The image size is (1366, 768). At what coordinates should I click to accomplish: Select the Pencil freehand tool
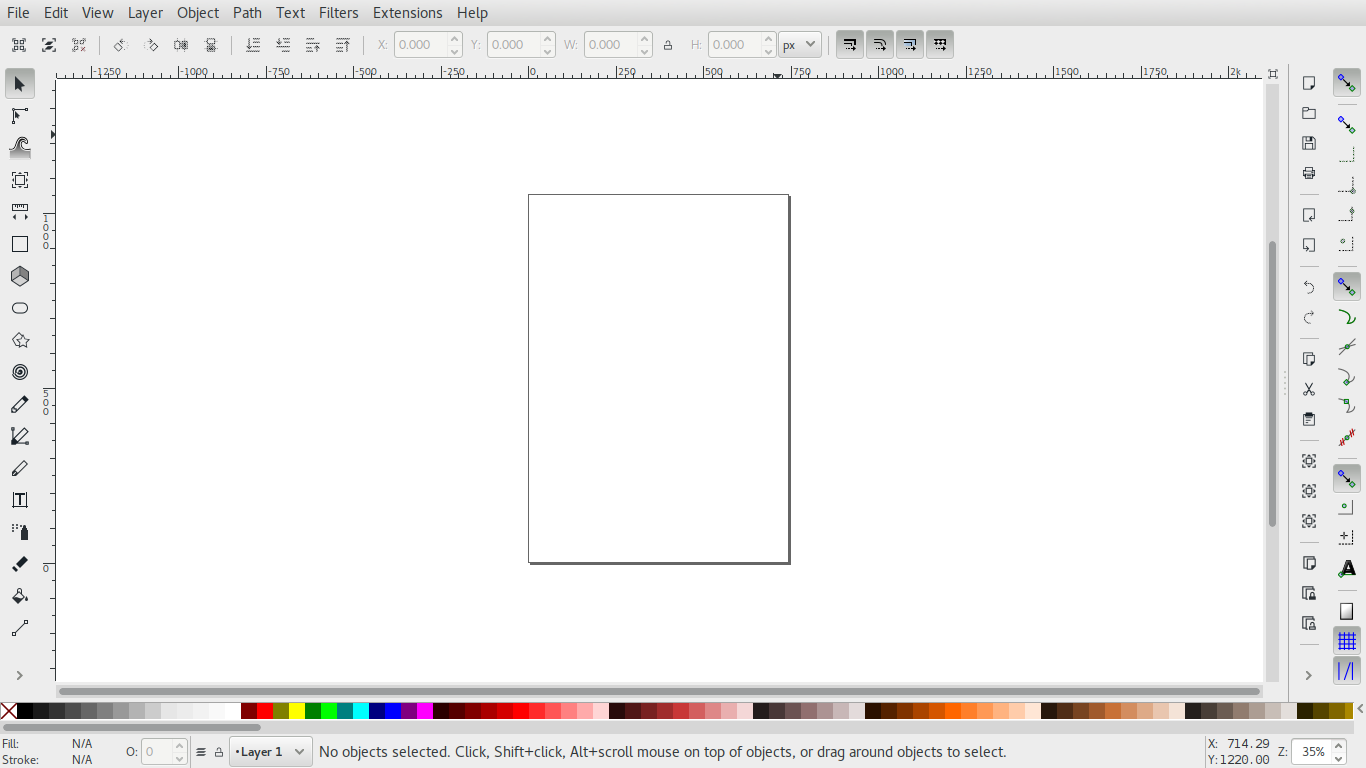pos(20,404)
